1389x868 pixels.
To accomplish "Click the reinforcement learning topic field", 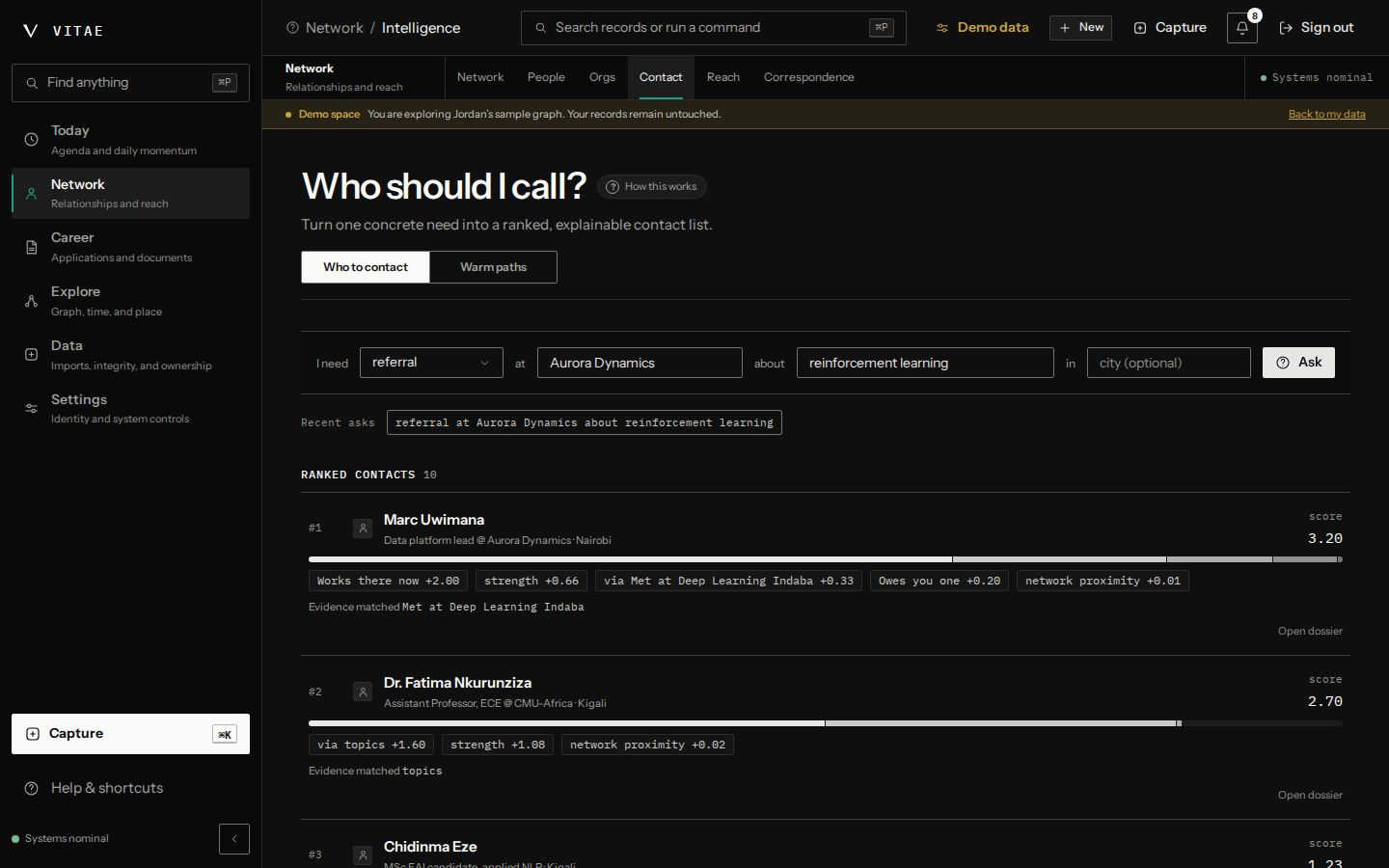I will 925,363.
